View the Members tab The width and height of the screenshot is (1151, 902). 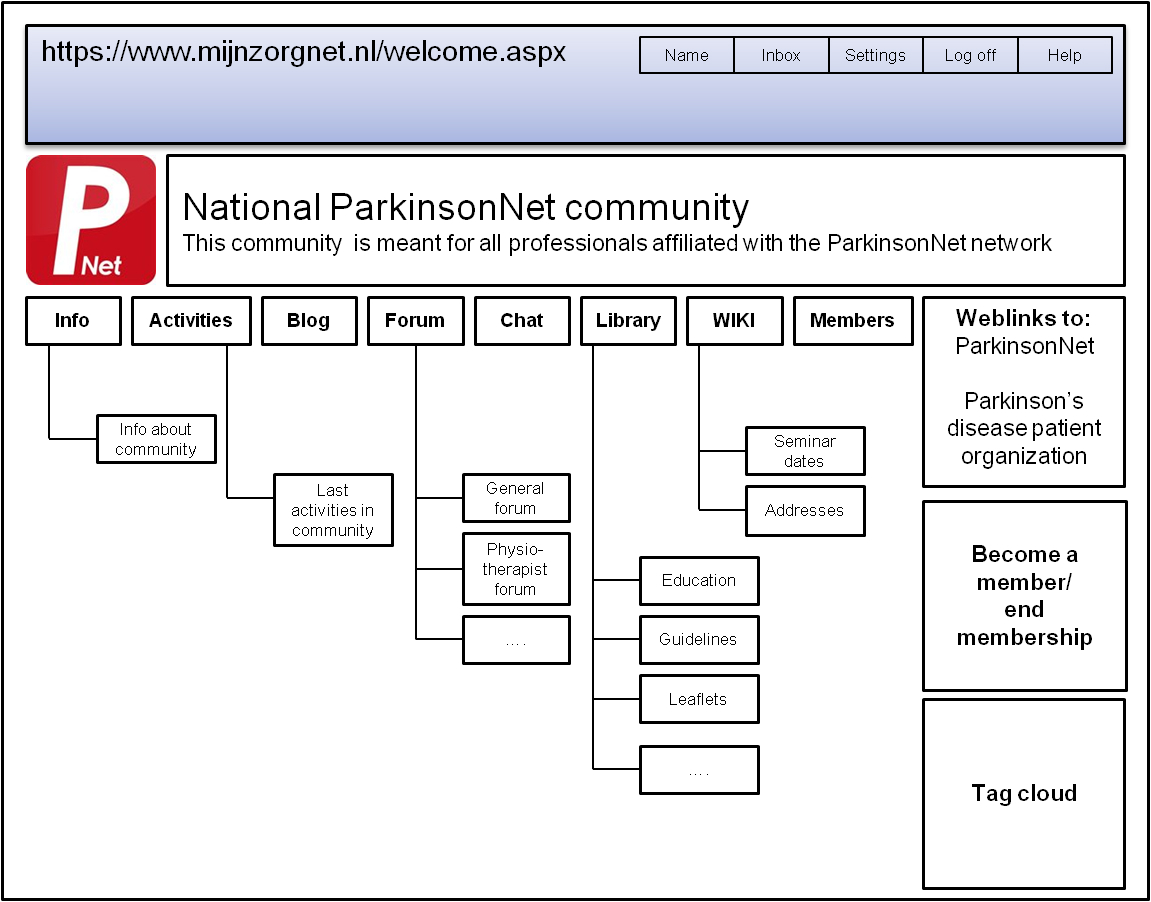click(x=852, y=321)
